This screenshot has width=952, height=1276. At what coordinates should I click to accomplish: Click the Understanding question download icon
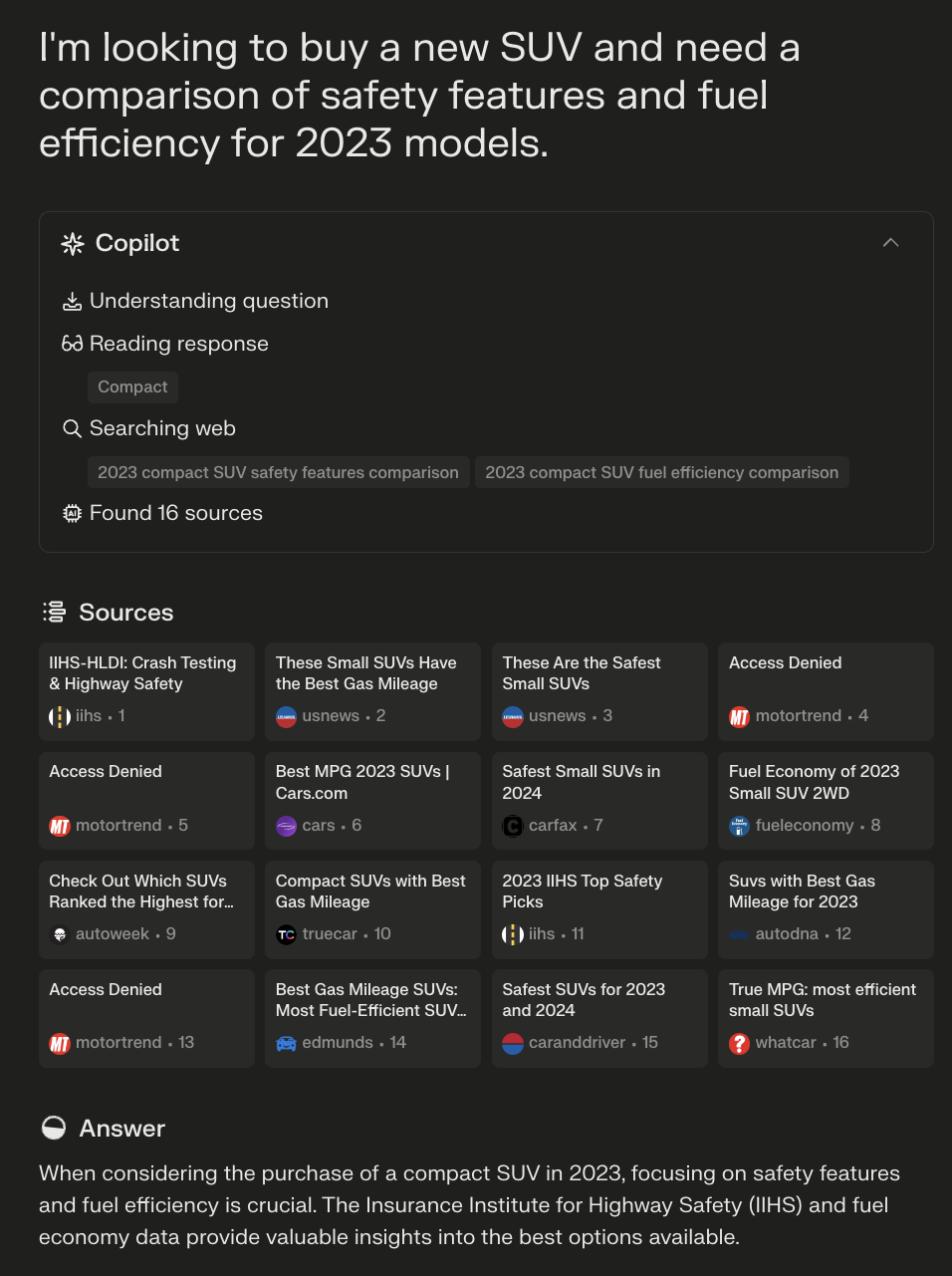click(73, 302)
